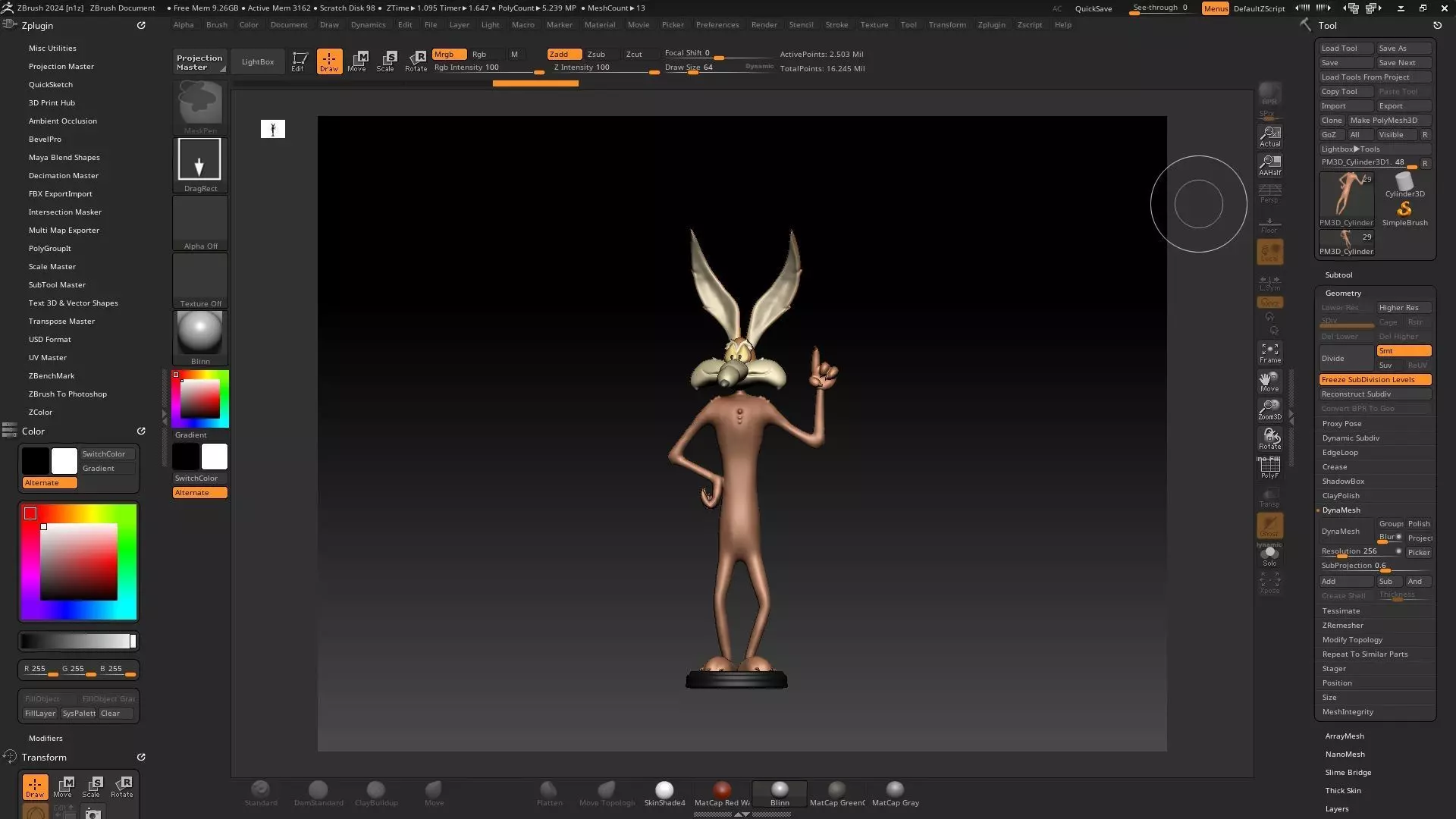Open the Brush menu
Viewport: 1456px width, 819px height.
[216, 24]
